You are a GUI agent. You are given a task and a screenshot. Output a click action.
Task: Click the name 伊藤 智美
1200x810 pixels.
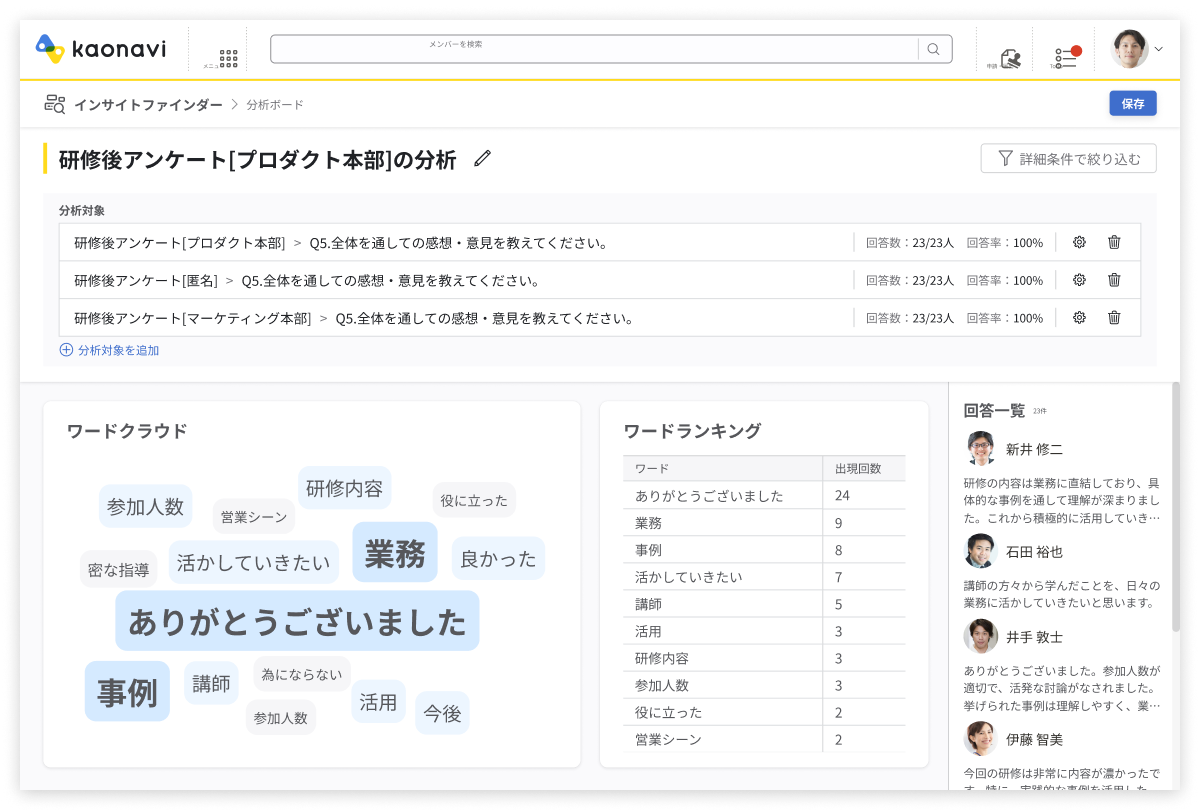tap(1034, 740)
